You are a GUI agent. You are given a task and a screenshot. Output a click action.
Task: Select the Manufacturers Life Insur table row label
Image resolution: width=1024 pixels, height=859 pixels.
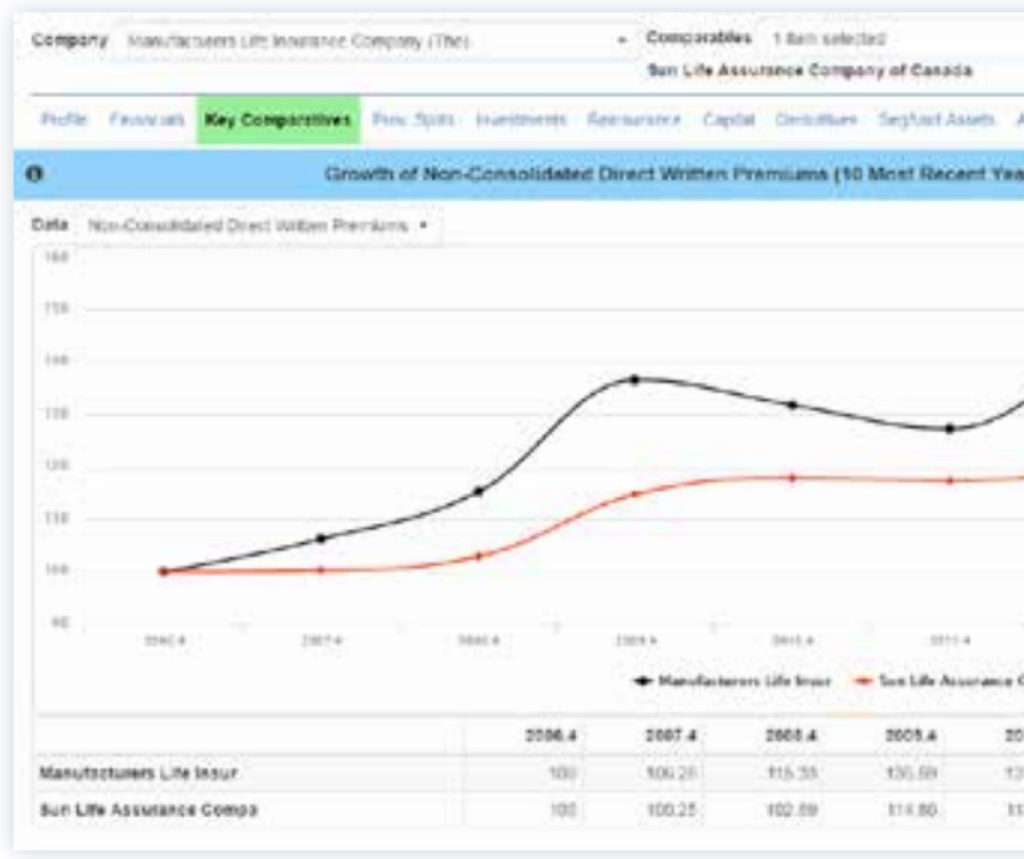138,773
